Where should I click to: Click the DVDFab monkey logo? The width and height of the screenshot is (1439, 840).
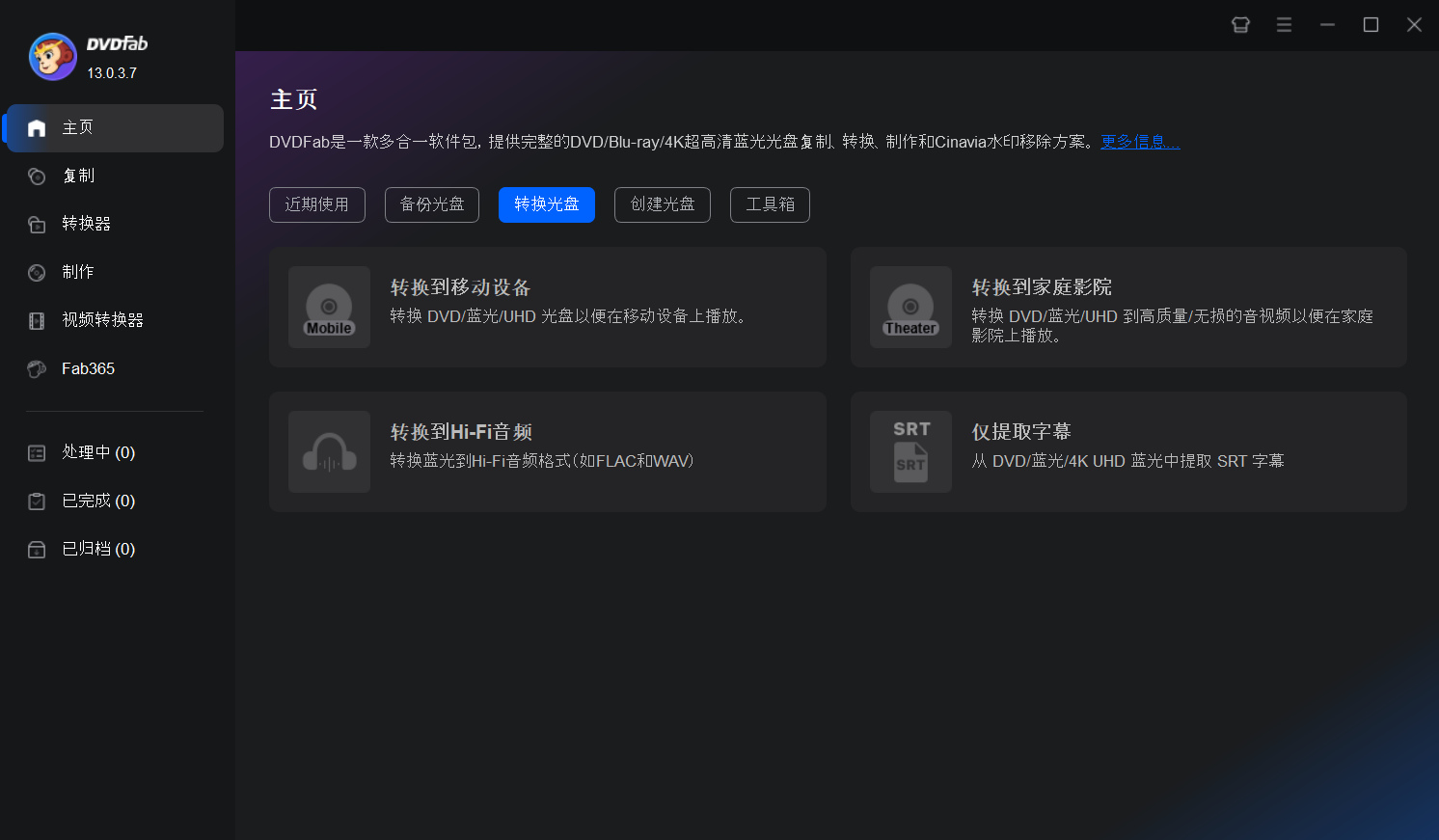pyautogui.click(x=53, y=57)
